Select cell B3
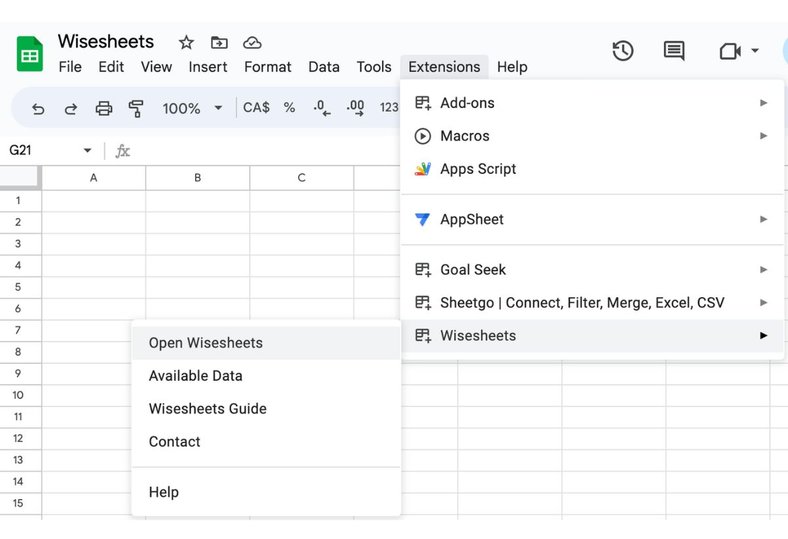 pos(198,244)
